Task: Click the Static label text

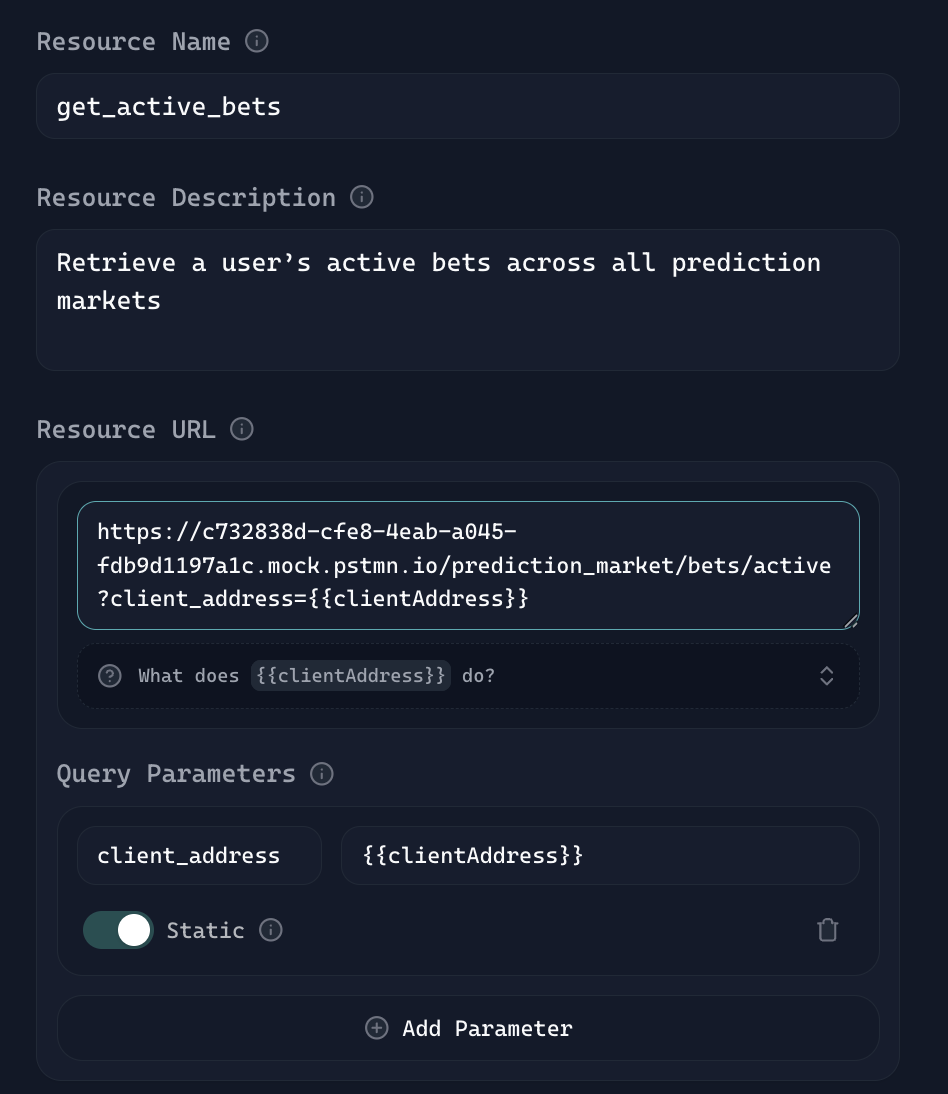Action: [x=205, y=930]
